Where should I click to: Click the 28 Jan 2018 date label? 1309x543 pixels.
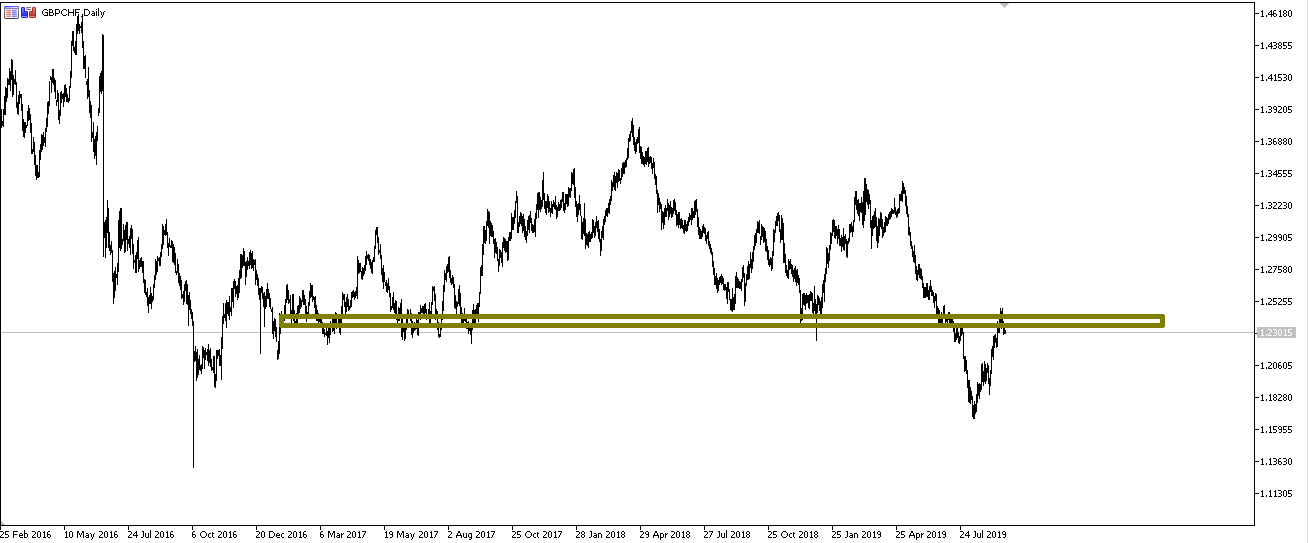(599, 534)
